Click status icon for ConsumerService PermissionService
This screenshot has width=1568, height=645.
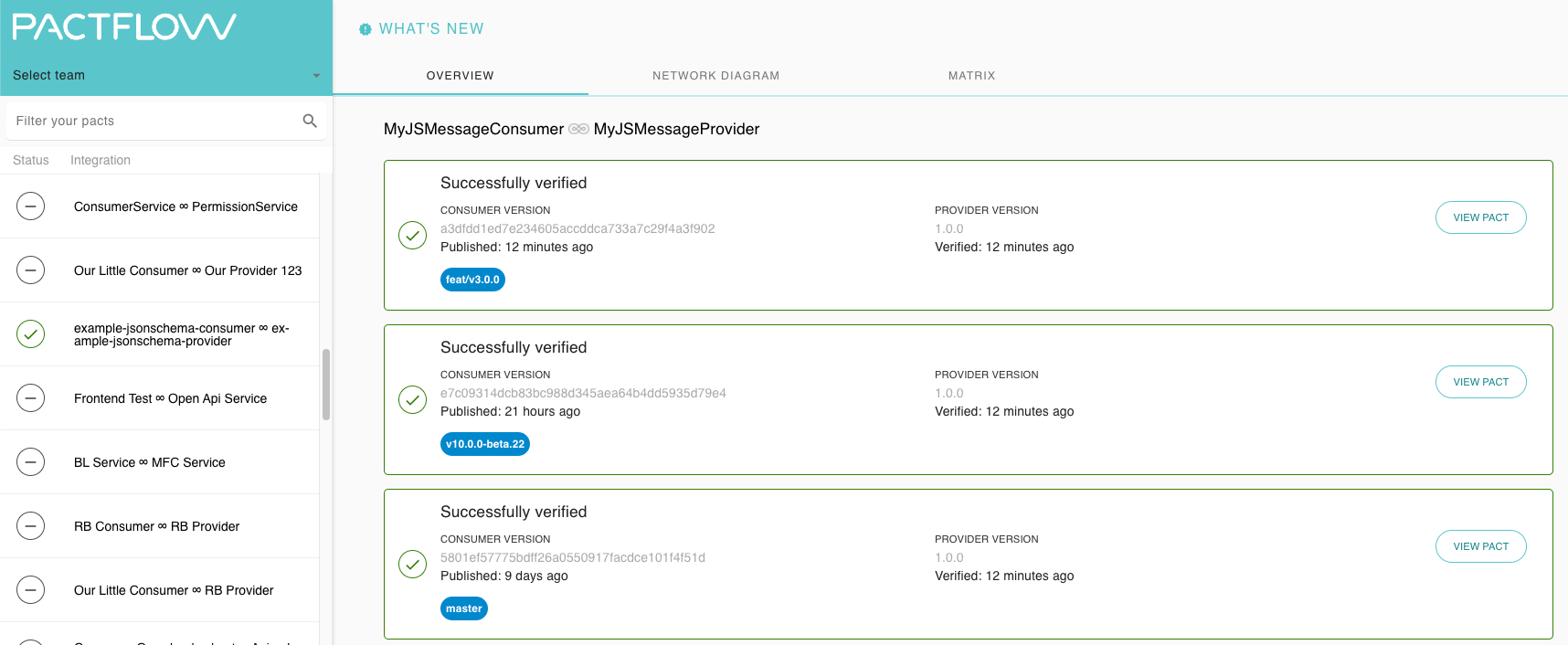(x=31, y=206)
